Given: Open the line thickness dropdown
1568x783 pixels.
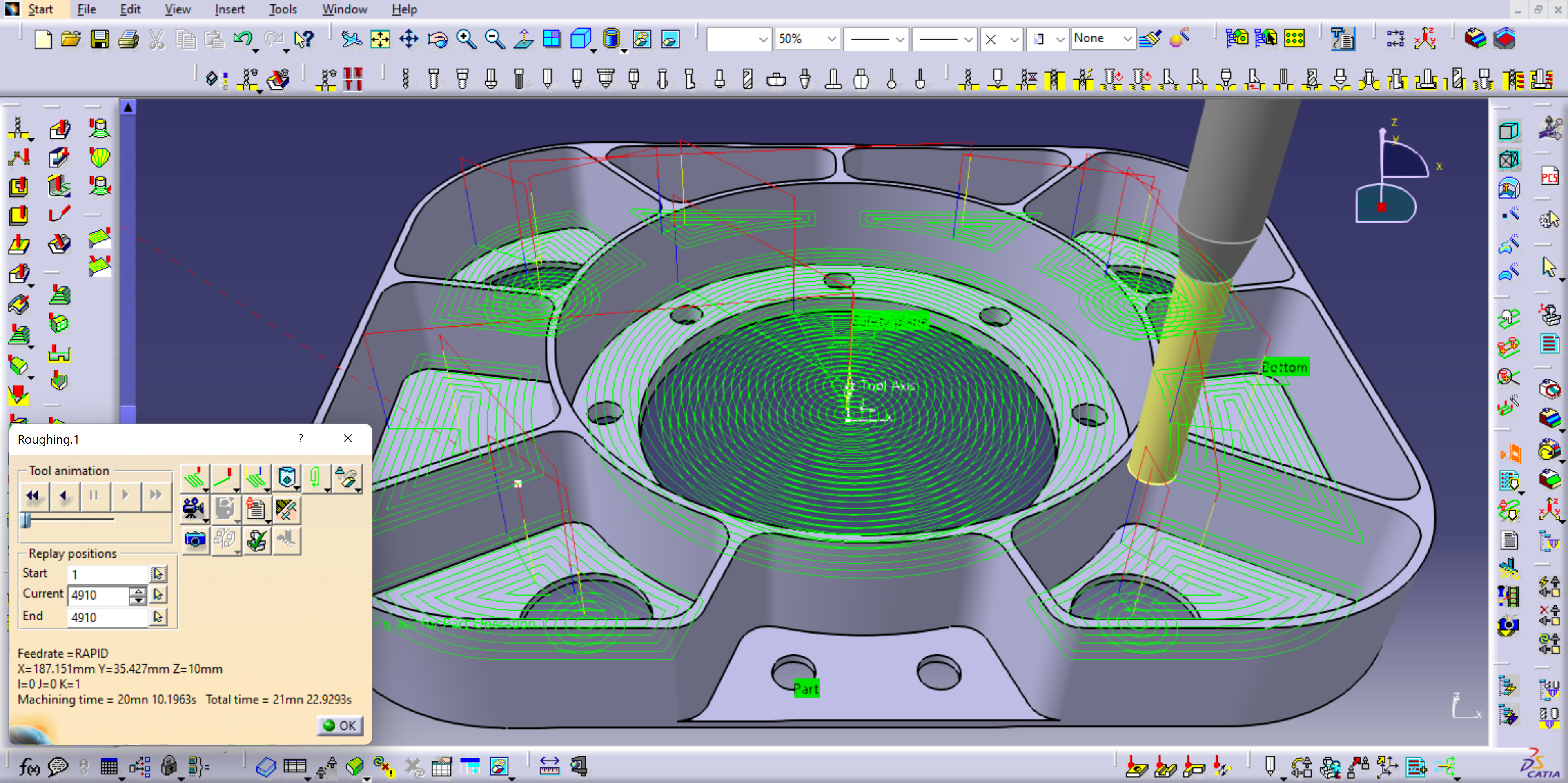Looking at the screenshot, I should tap(900, 40).
